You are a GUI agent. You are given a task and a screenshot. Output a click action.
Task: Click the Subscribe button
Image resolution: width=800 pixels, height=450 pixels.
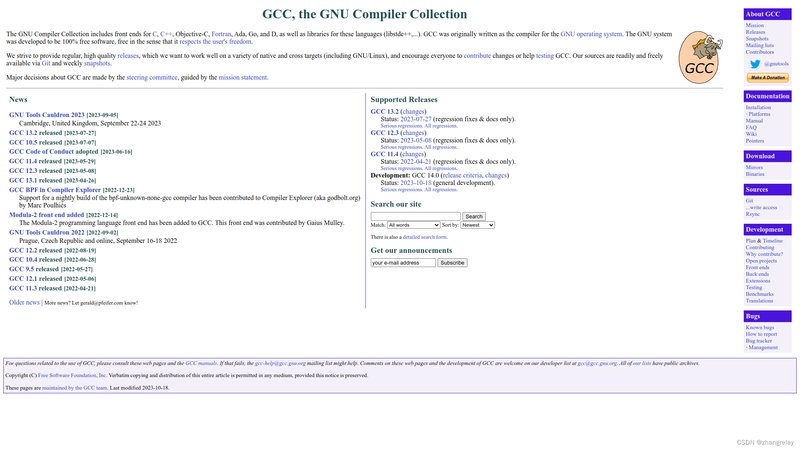(x=452, y=263)
